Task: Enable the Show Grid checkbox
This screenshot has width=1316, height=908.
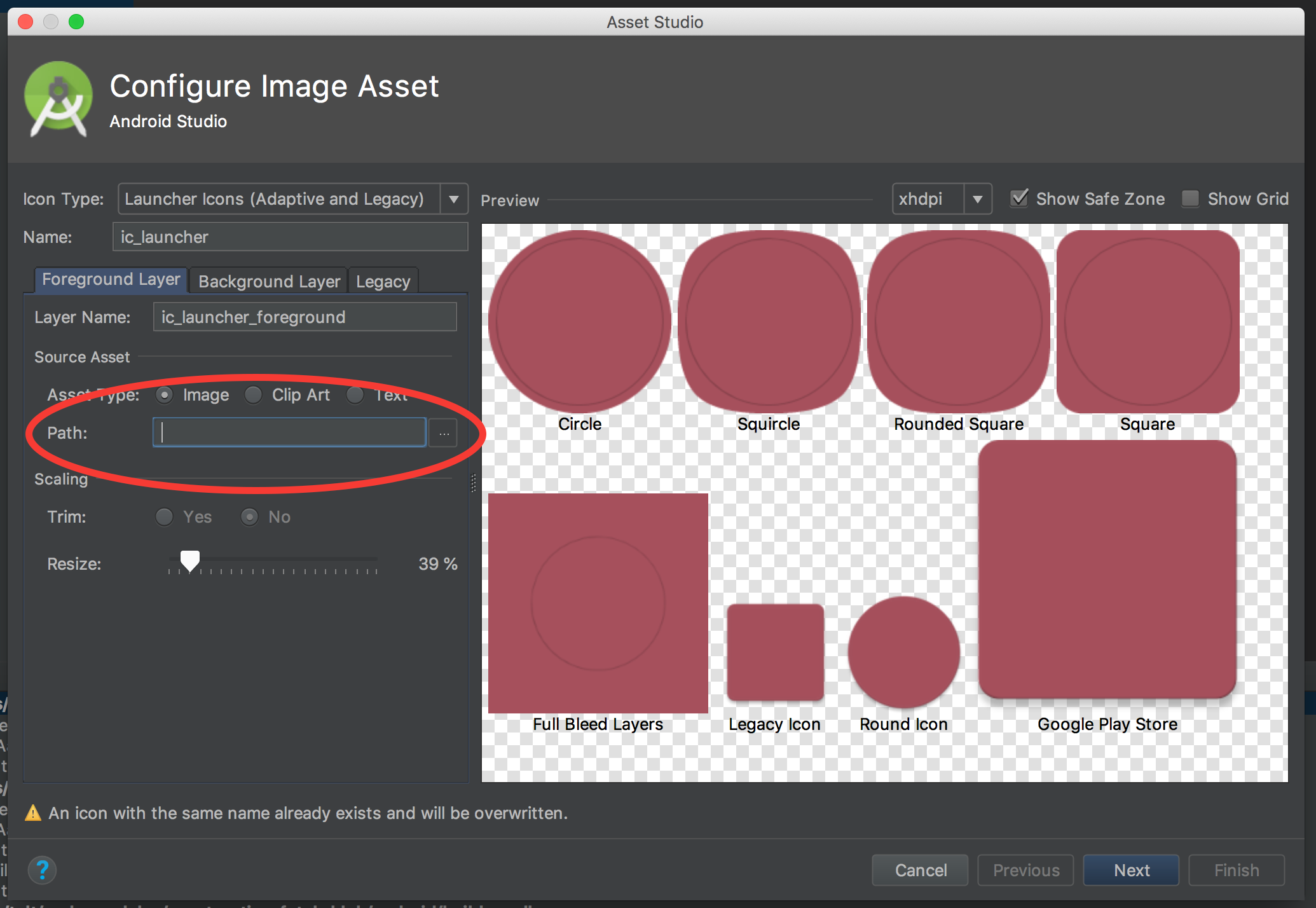Action: tap(1190, 198)
